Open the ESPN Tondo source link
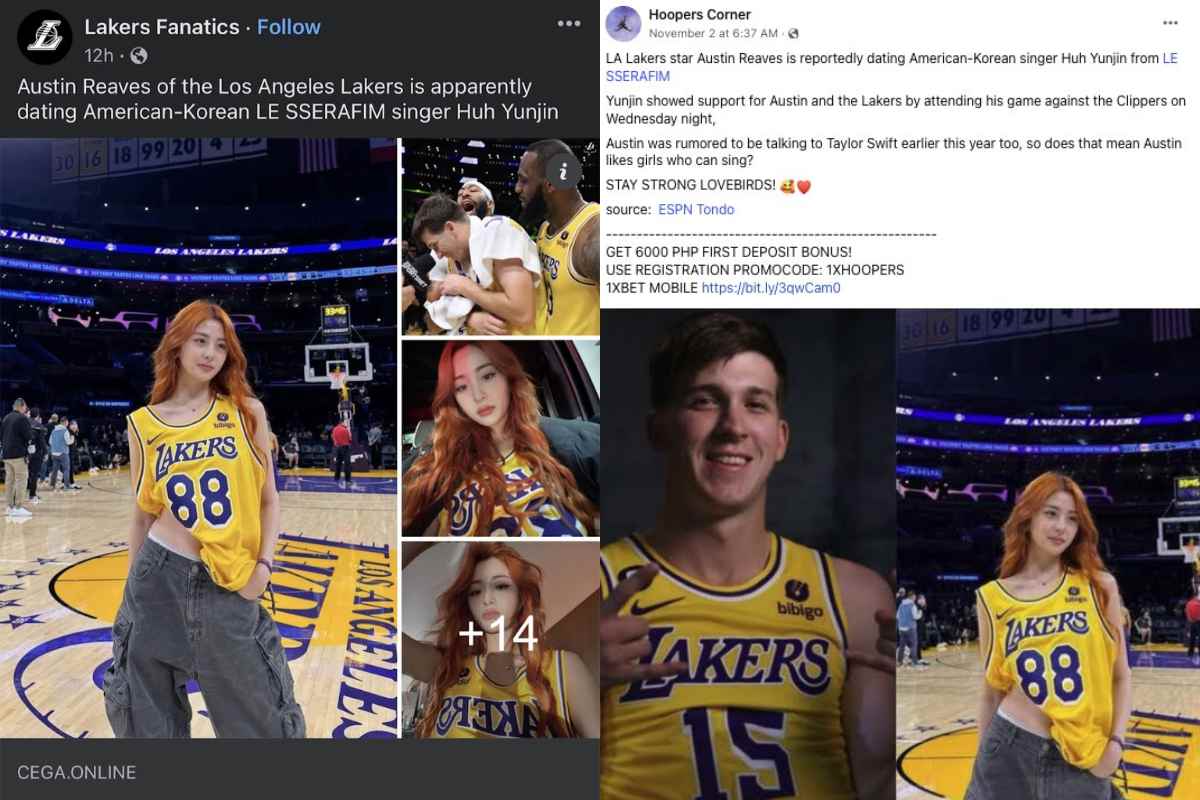Screen dimensions: 1200x800 pos(696,210)
